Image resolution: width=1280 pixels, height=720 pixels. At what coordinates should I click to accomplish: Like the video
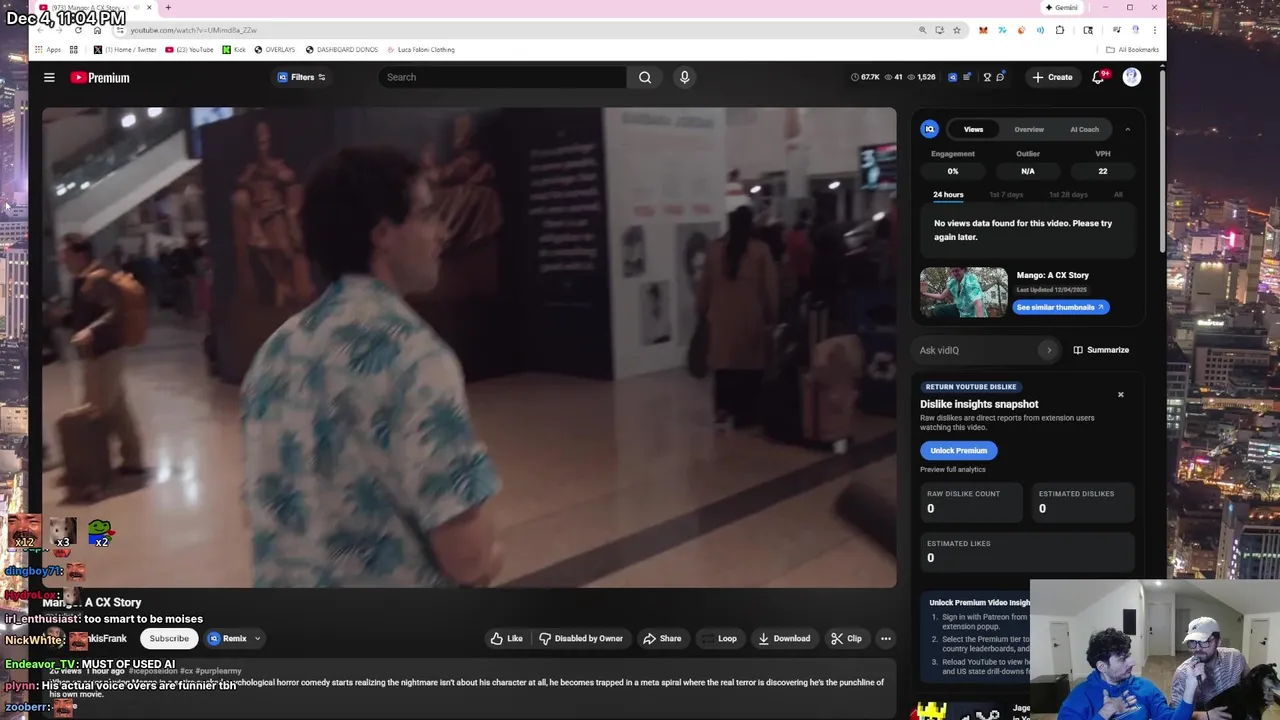tap(506, 638)
